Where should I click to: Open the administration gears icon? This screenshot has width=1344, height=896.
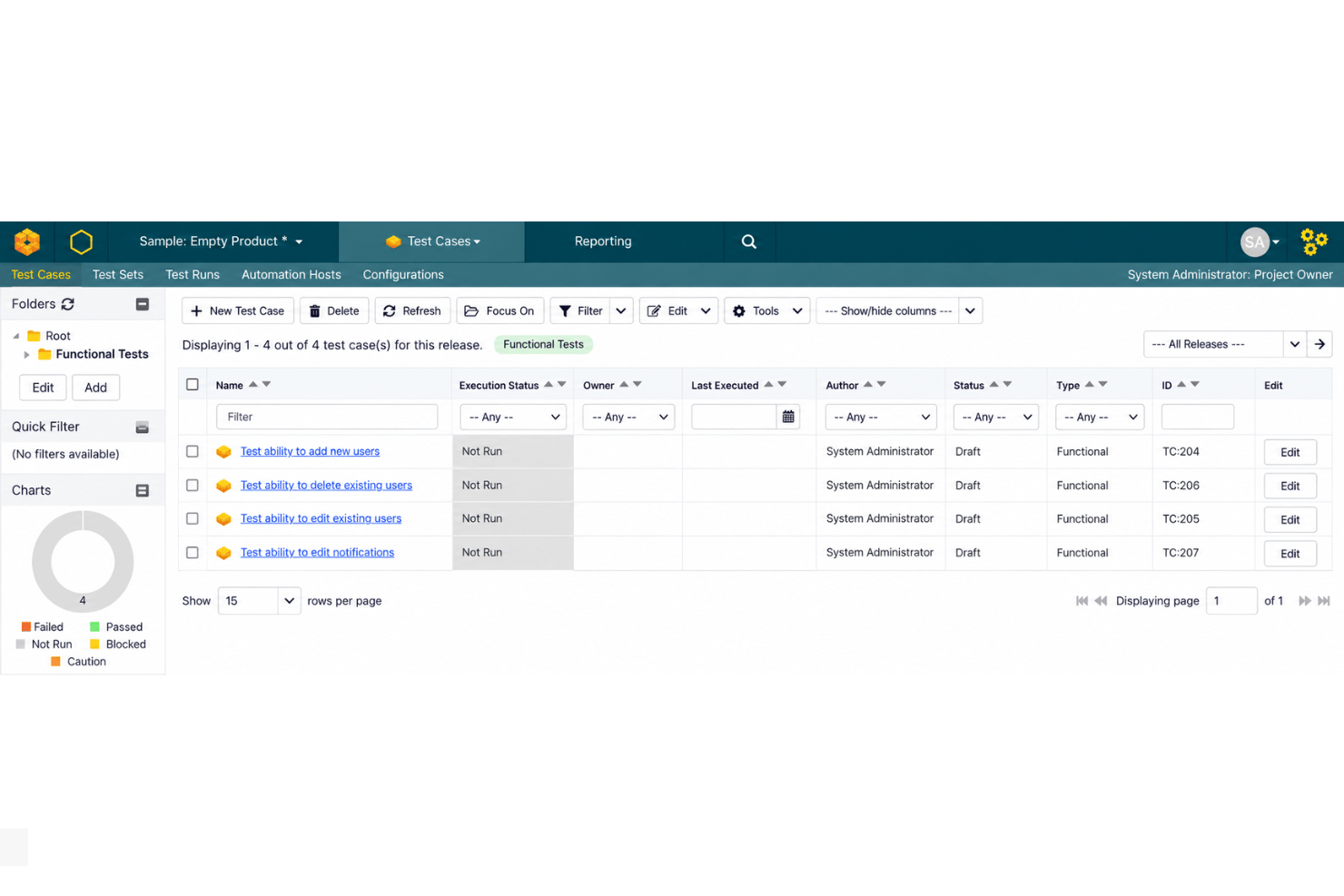tap(1313, 241)
